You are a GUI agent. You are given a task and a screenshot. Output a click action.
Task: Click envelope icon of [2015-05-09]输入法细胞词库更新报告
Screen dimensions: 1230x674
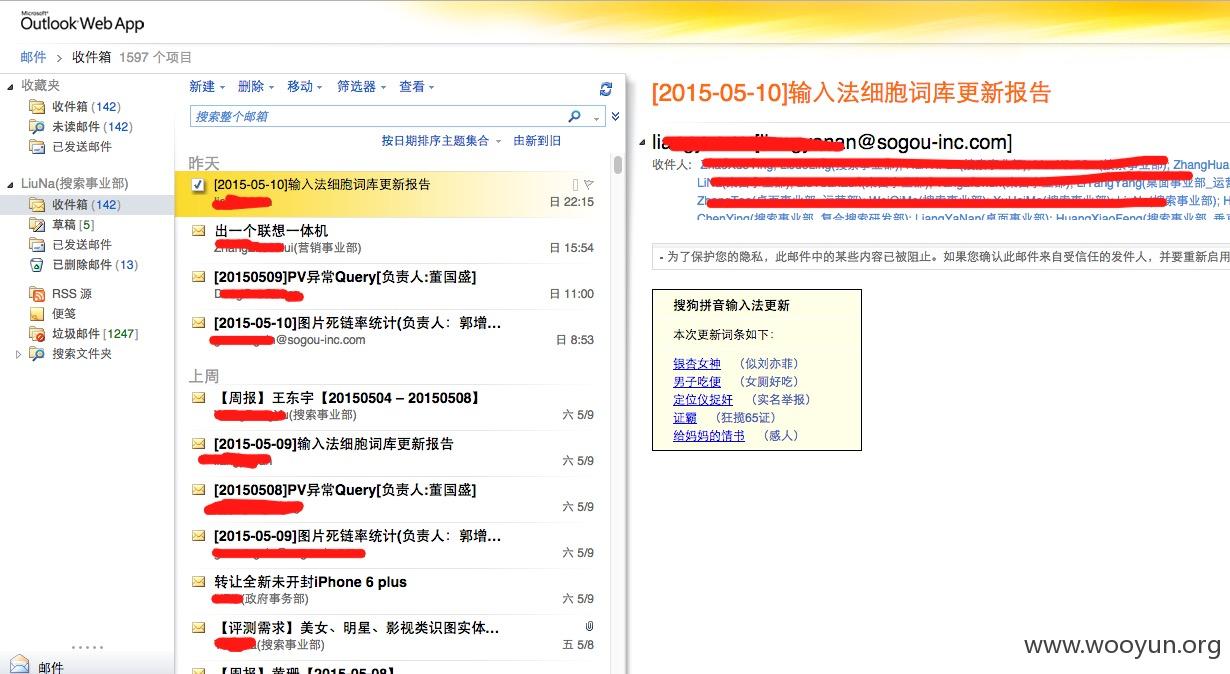click(x=199, y=443)
